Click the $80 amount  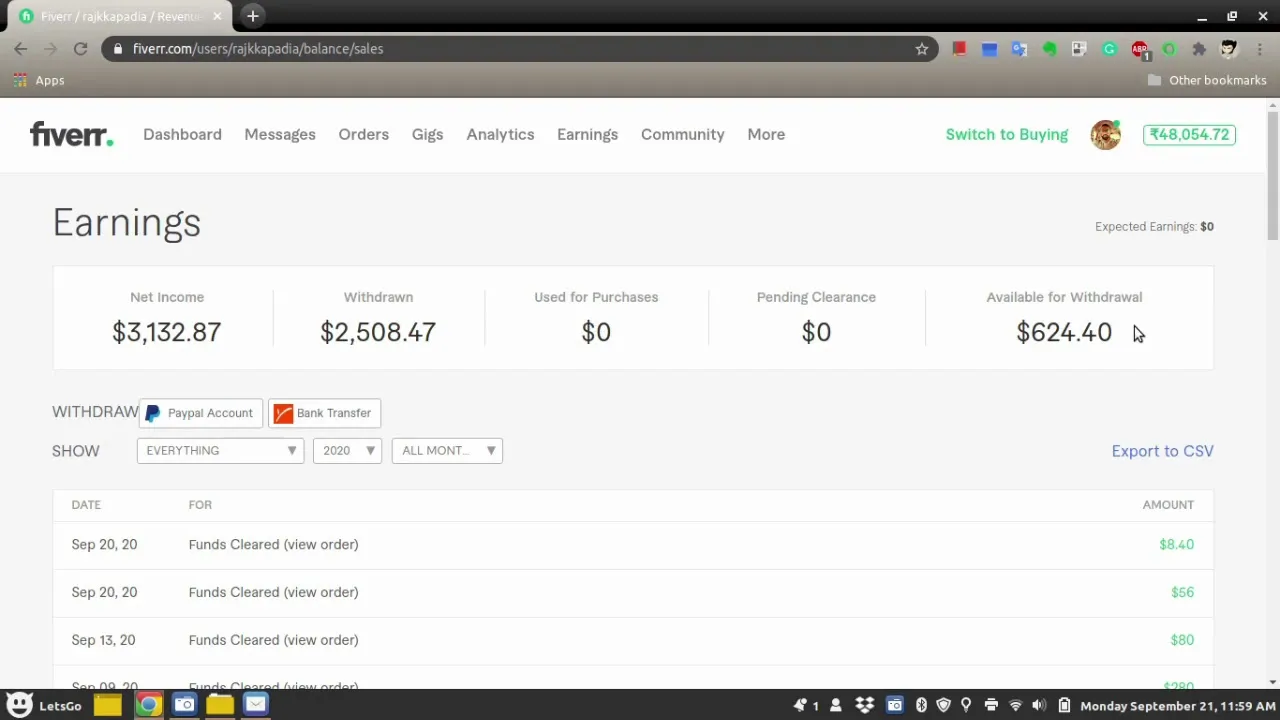1182,640
